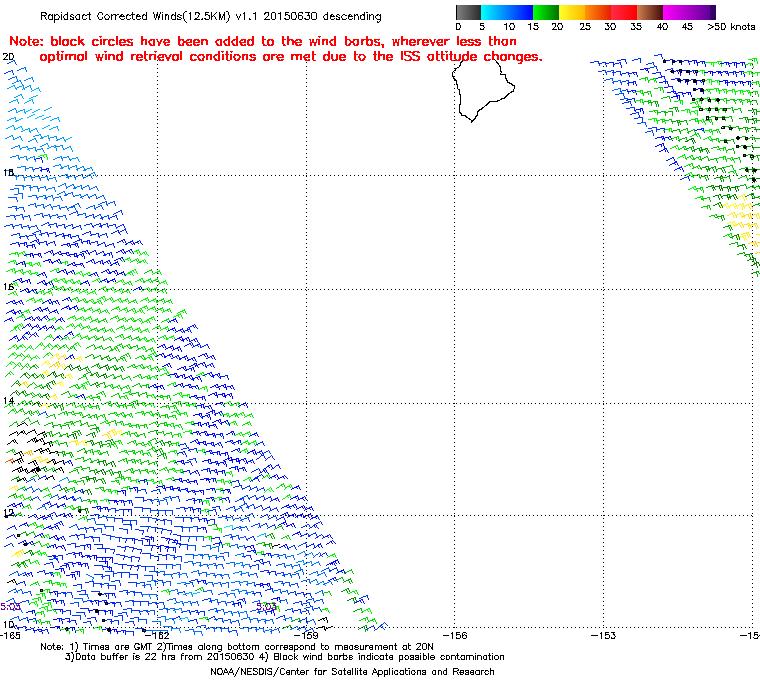Click the cyan 5-10 knots legend swatch

click(494, 12)
